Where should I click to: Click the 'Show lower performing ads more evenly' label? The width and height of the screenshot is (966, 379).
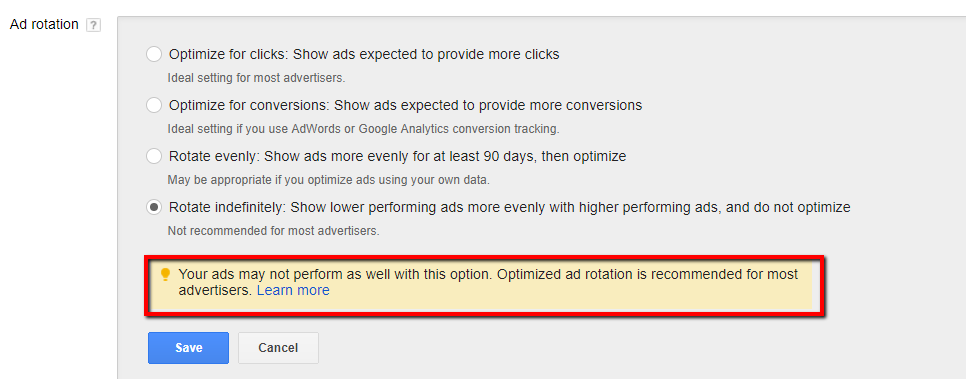414,208
